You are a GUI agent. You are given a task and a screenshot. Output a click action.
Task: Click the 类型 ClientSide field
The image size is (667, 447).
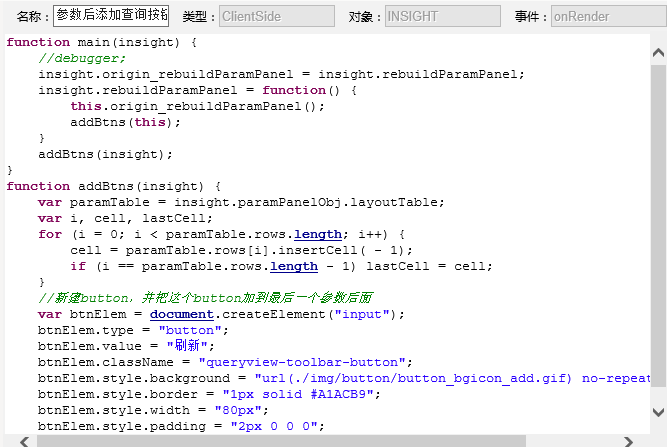pos(277,16)
